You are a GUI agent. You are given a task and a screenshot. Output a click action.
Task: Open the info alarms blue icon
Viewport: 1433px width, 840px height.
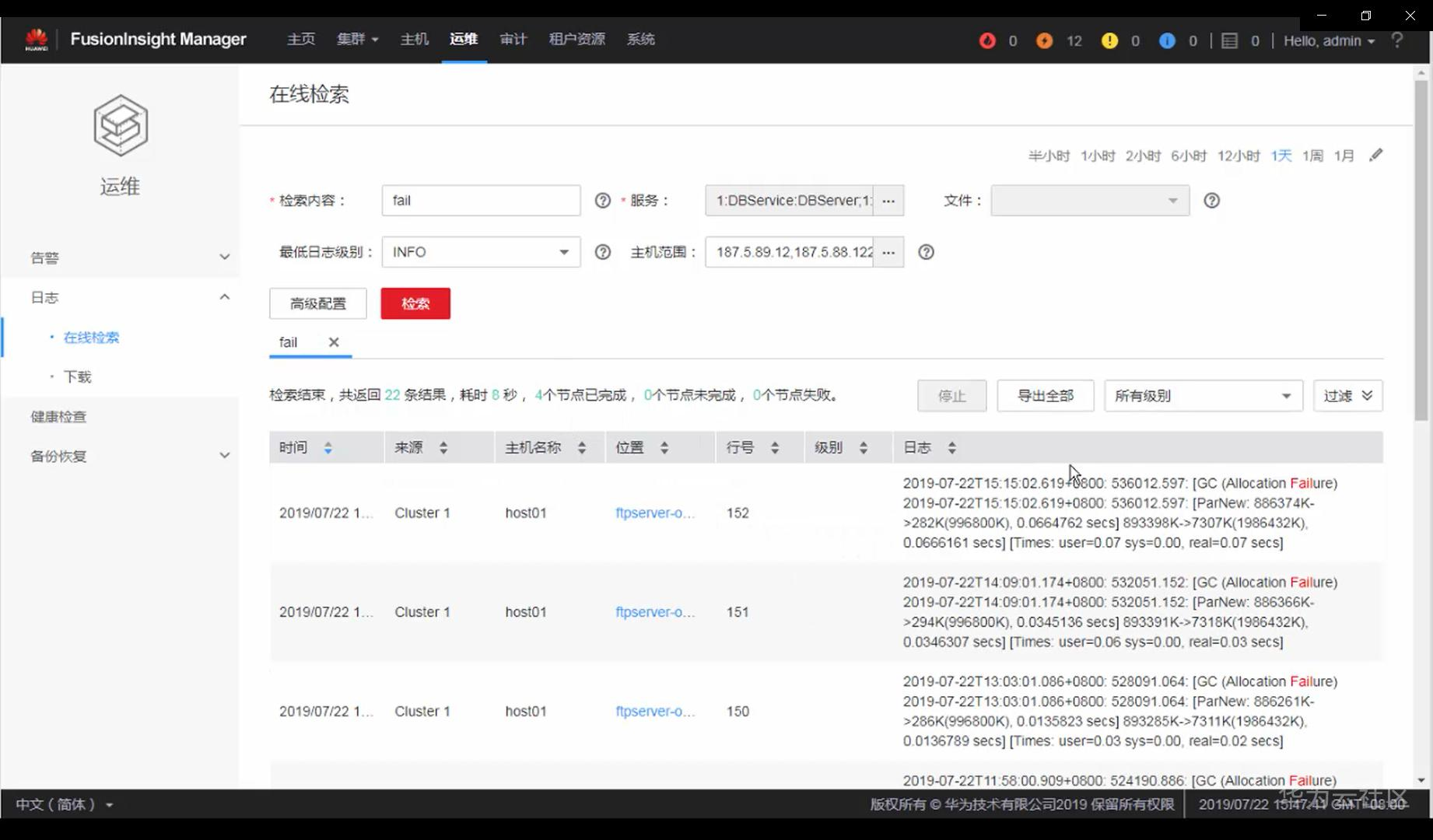1167,40
